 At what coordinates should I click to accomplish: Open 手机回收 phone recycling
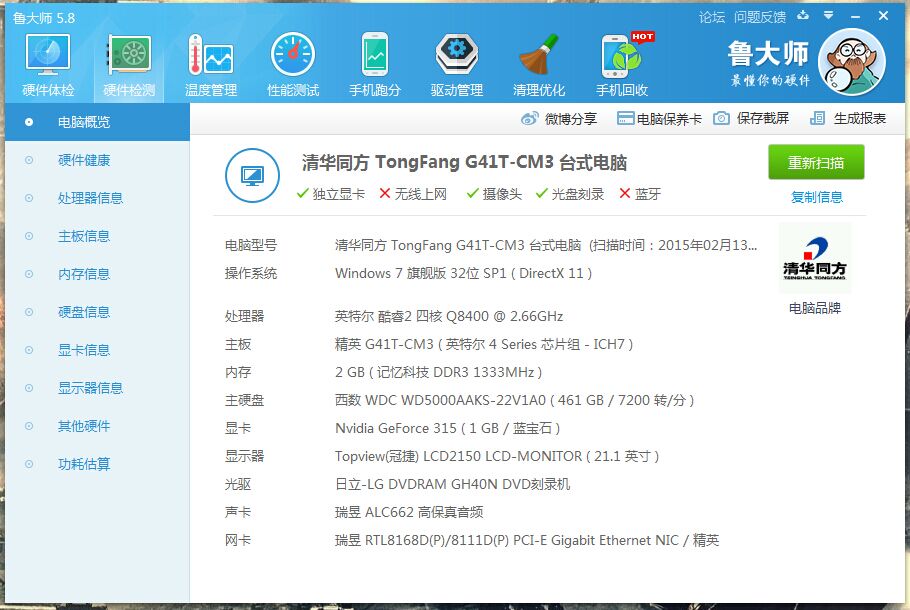coord(622,65)
